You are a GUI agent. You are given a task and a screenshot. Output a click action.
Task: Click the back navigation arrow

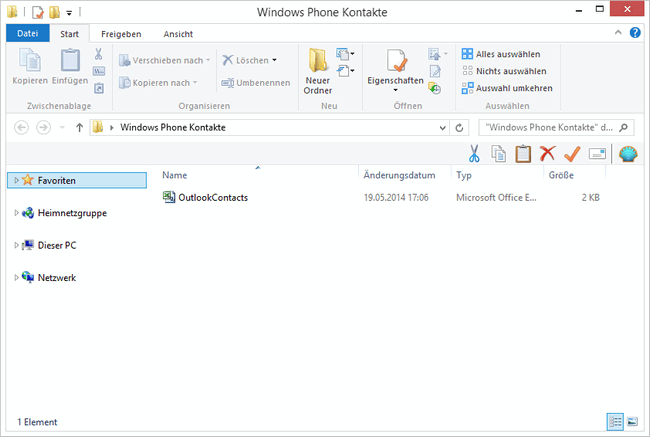[x=22, y=127]
